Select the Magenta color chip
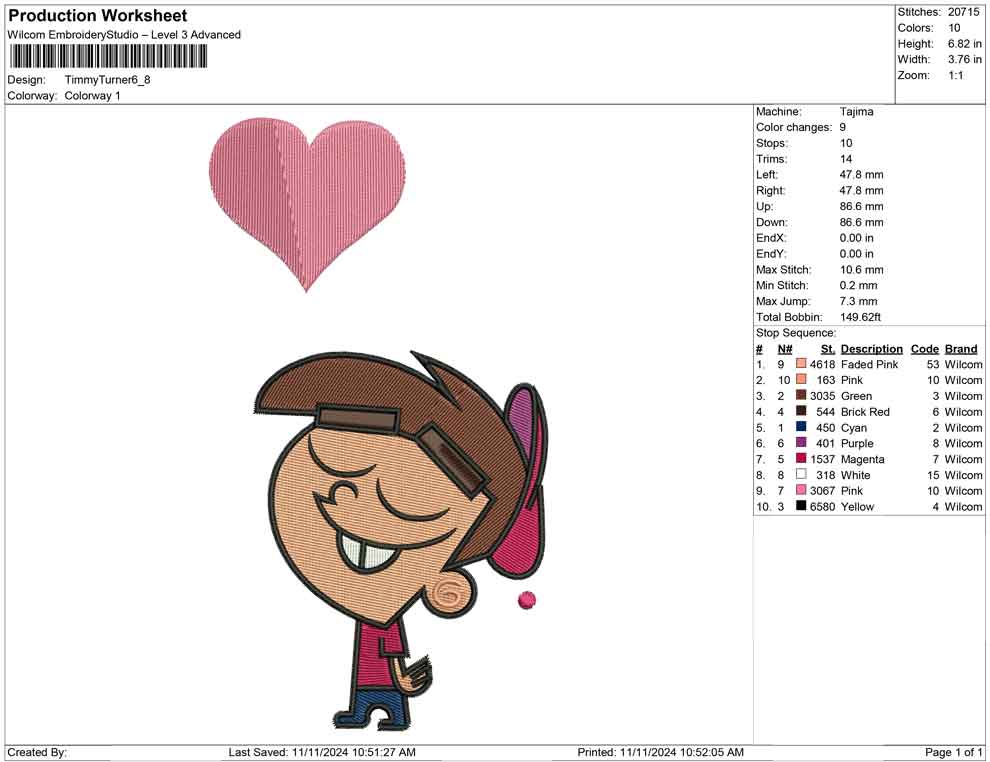Image resolution: width=990 pixels, height=762 pixels. coord(800,459)
